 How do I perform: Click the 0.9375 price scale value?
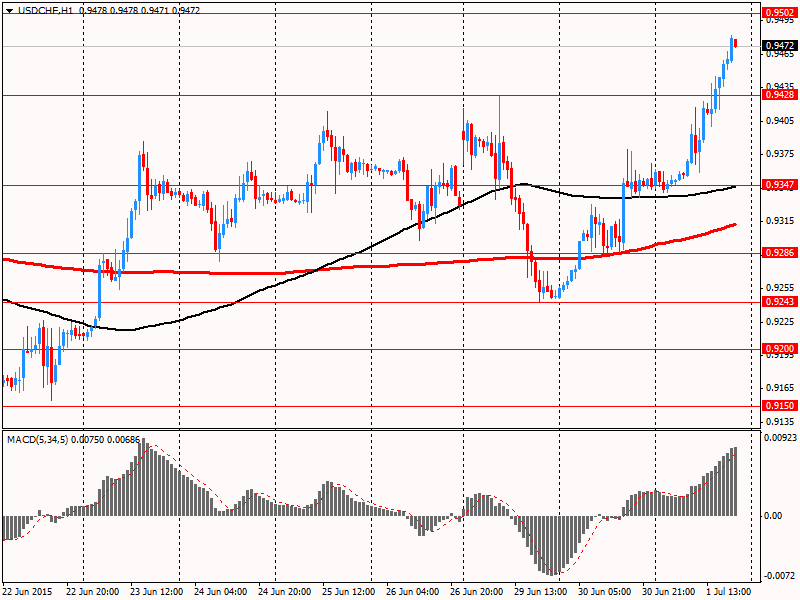(x=780, y=154)
